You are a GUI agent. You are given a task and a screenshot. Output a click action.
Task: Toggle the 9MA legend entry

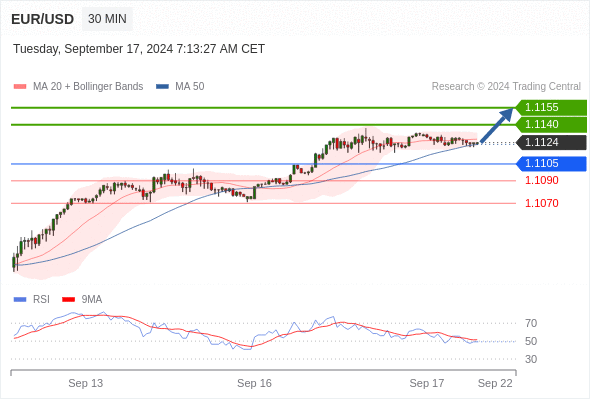coord(82,300)
